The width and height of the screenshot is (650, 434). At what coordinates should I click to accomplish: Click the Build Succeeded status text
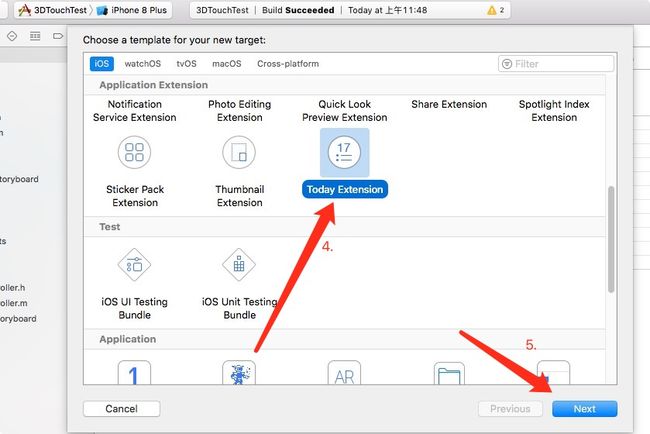(298, 10)
